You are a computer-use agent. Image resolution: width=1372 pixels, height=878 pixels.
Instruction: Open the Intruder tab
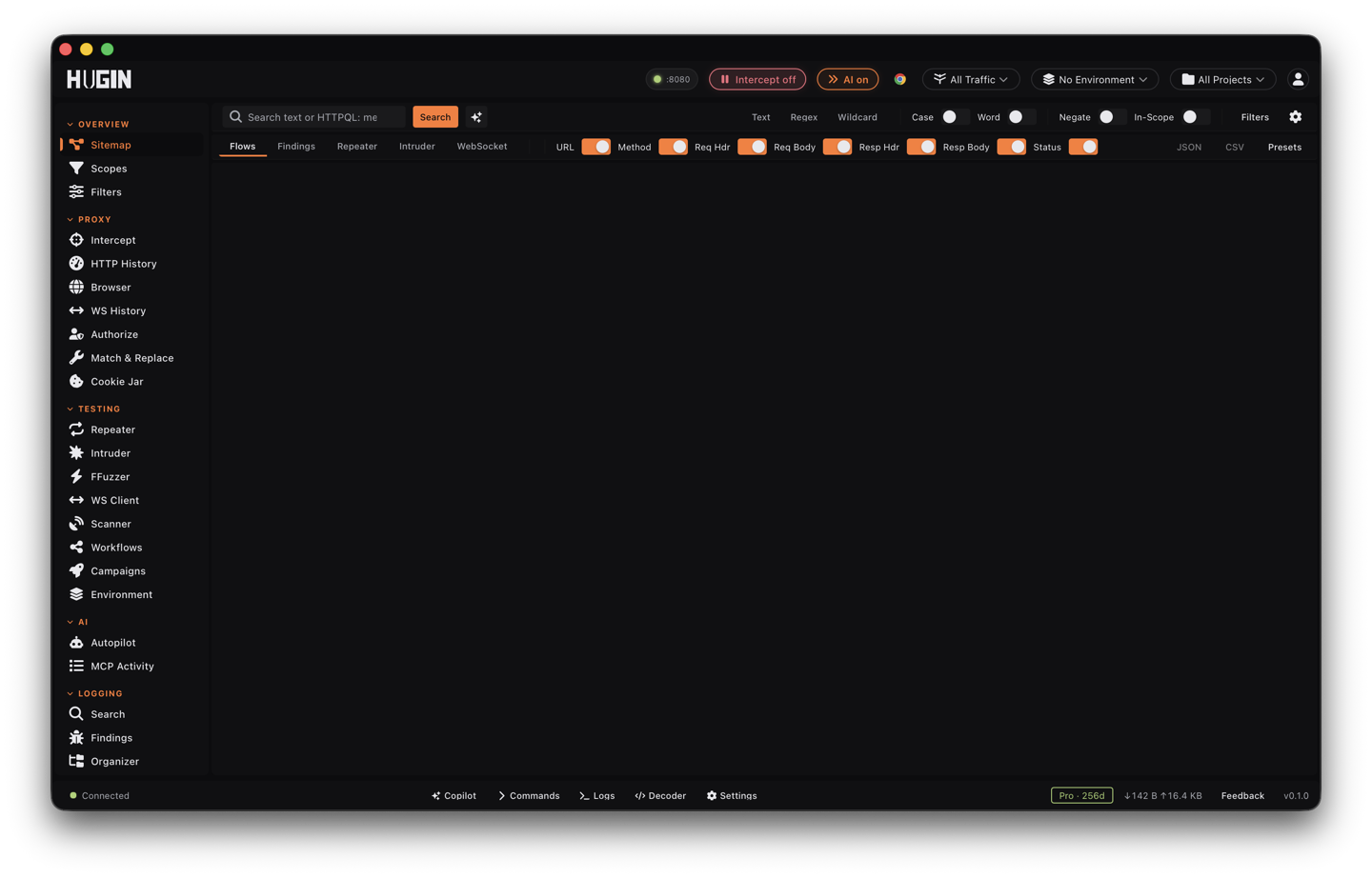point(417,147)
